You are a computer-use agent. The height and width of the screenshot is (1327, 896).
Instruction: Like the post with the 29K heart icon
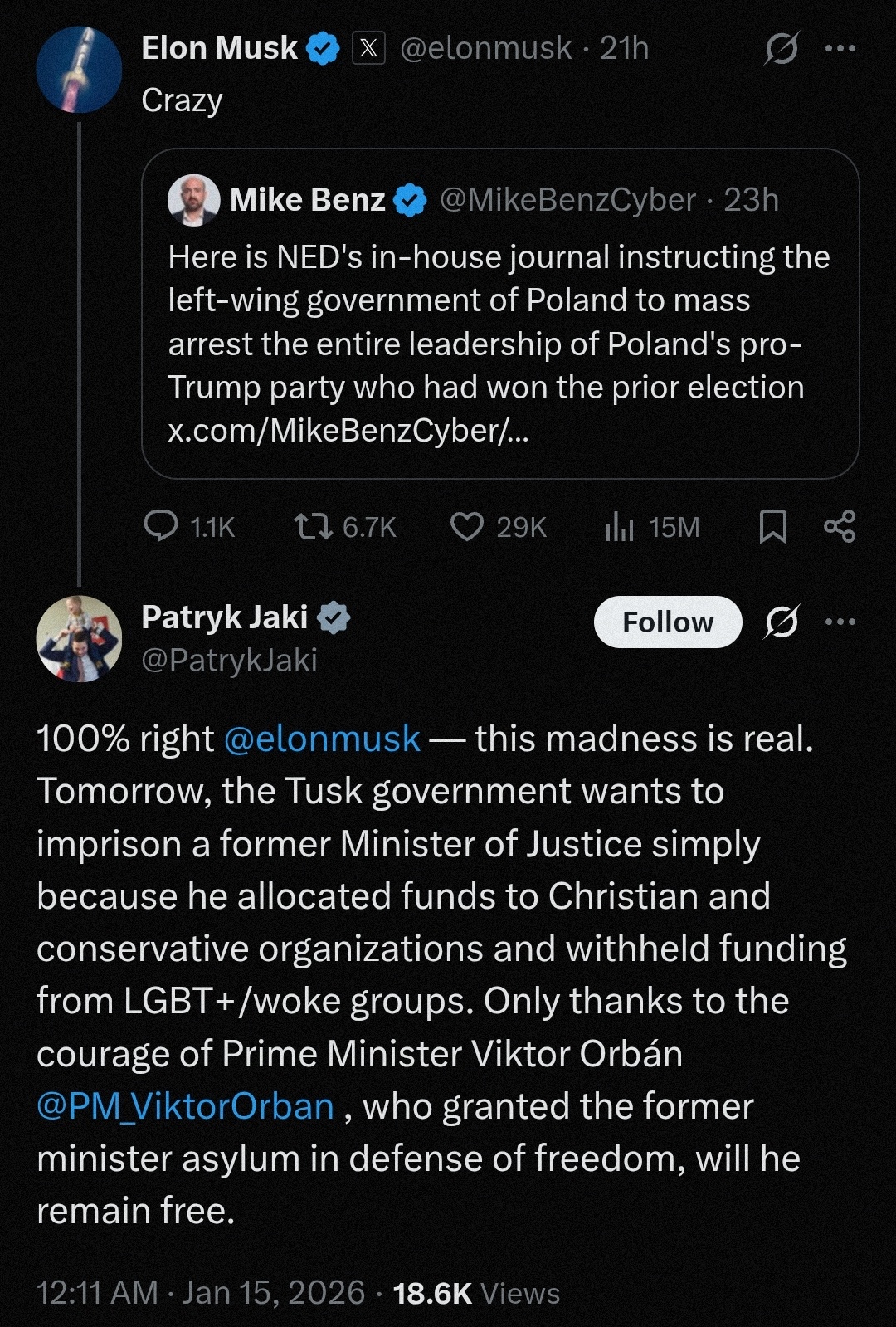pos(467,526)
